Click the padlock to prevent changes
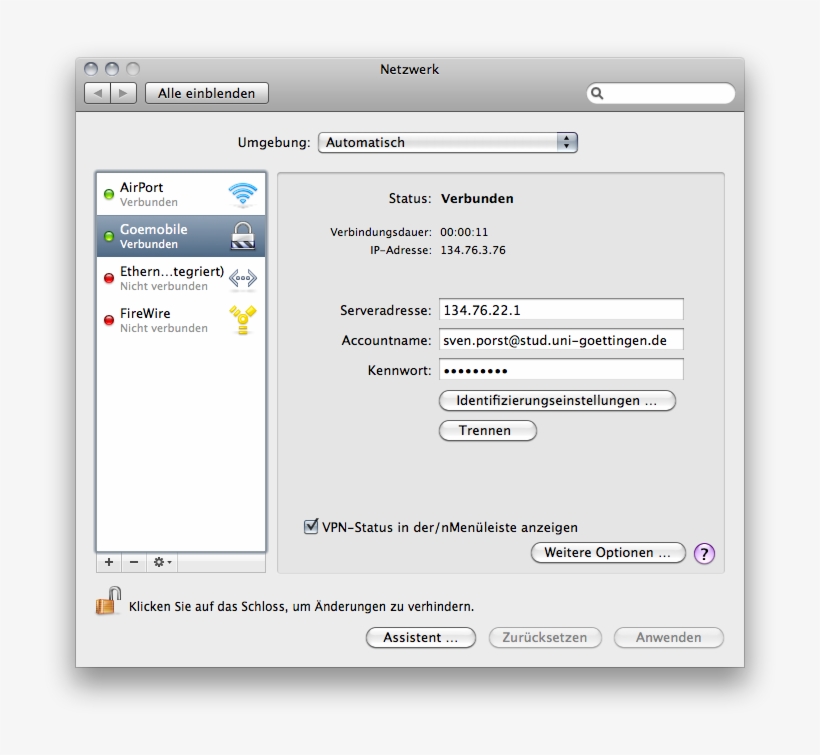This screenshot has width=820, height=755. pyautogui.click(x=104, y=604)
